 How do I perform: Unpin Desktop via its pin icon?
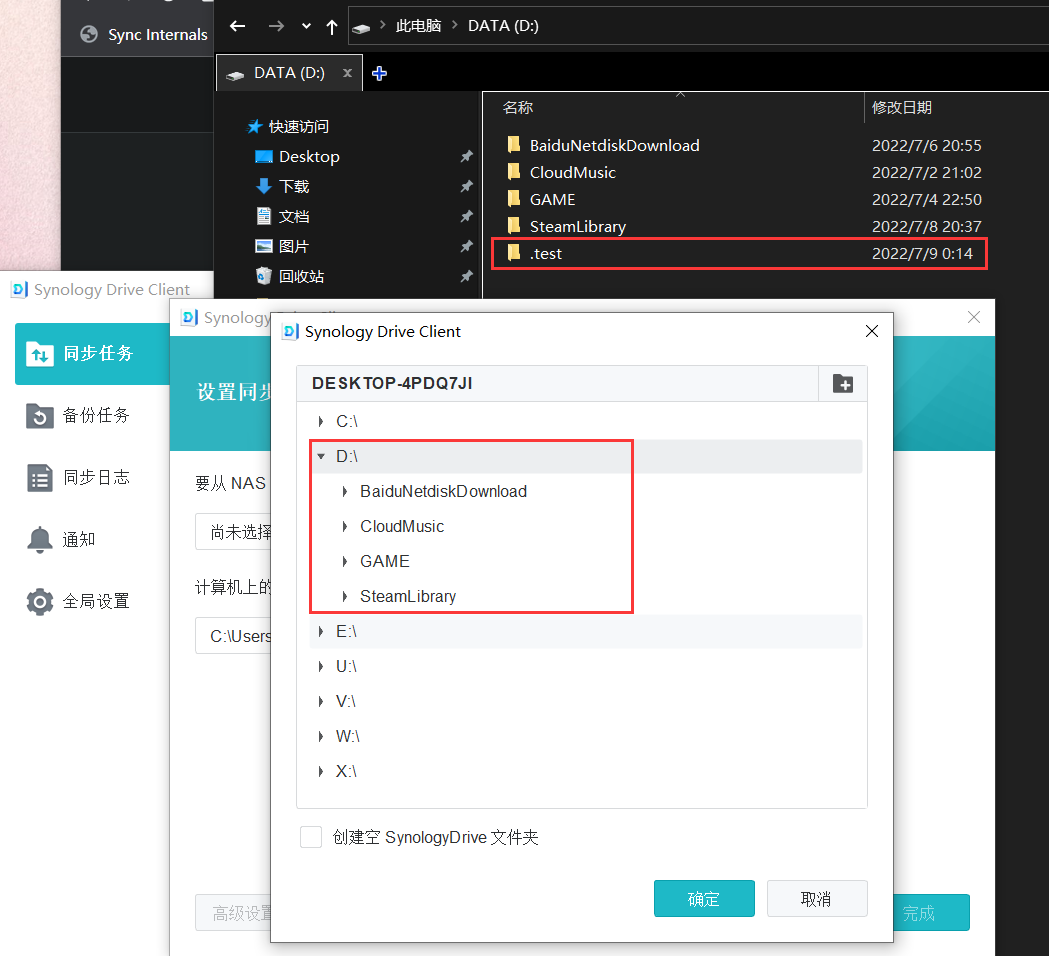click(466, 157)
